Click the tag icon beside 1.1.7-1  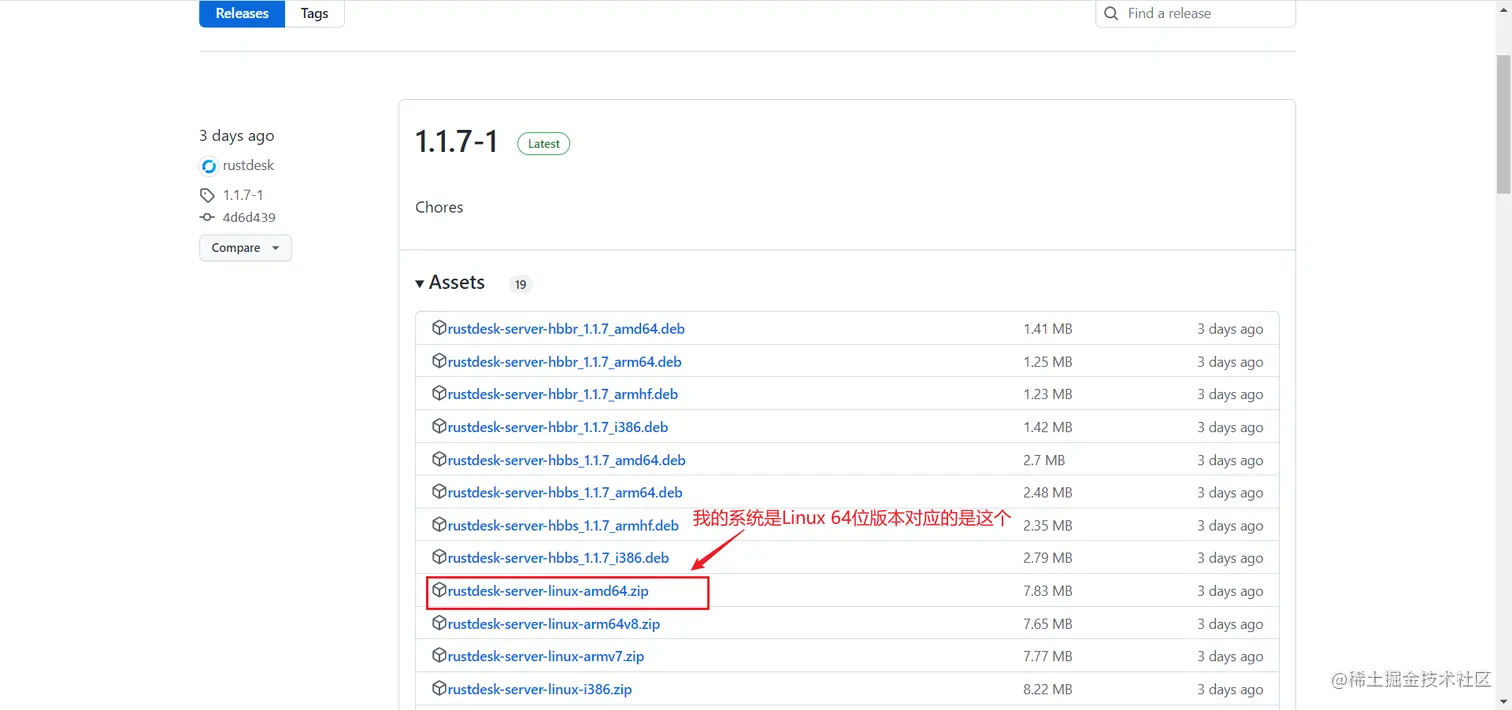(207, 195)
